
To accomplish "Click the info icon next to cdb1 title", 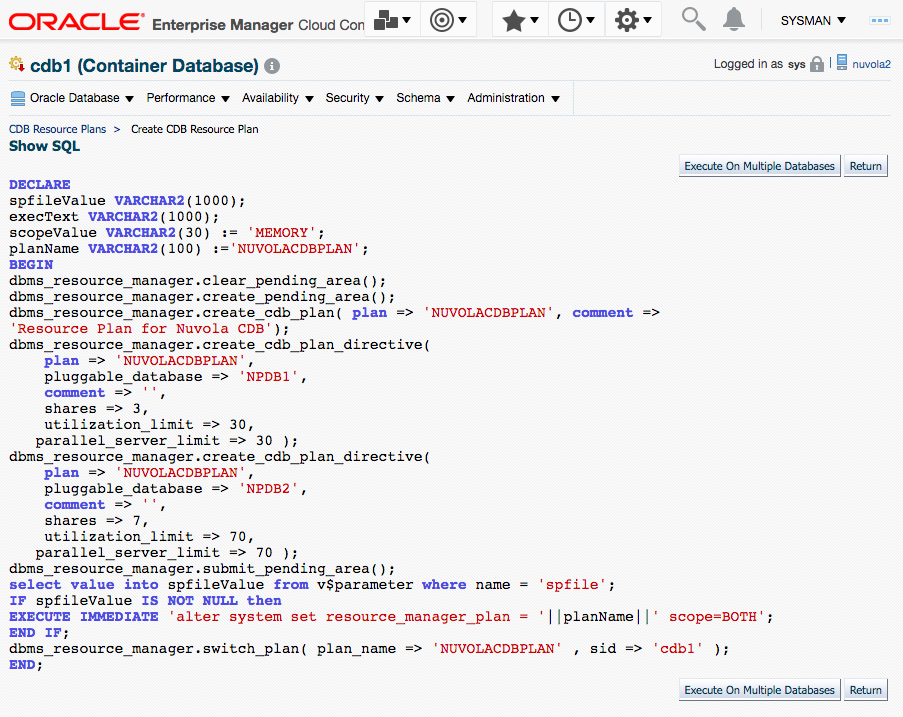I will point(272,66).
